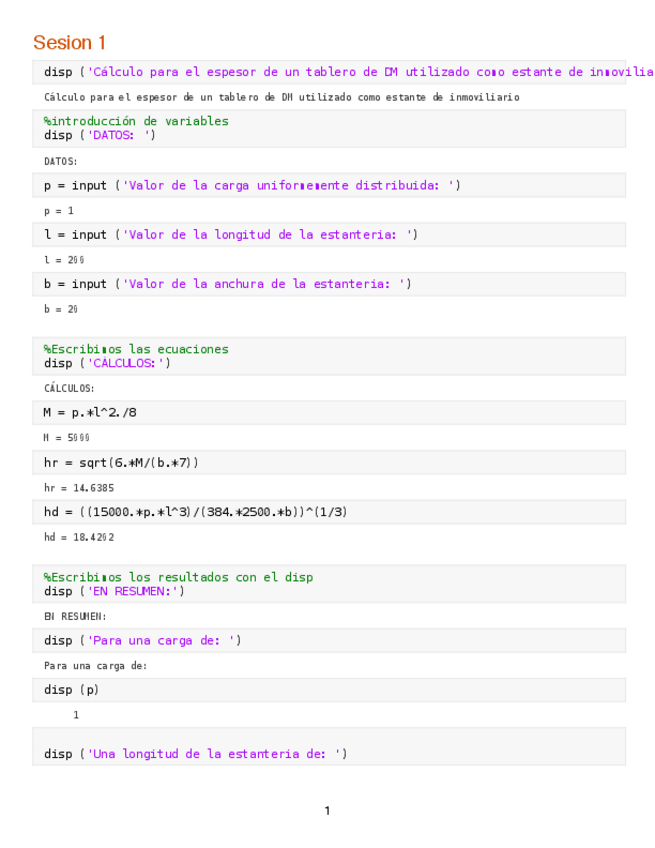
Task: Select the 'p = 1' output line
Action: (59, 211)
